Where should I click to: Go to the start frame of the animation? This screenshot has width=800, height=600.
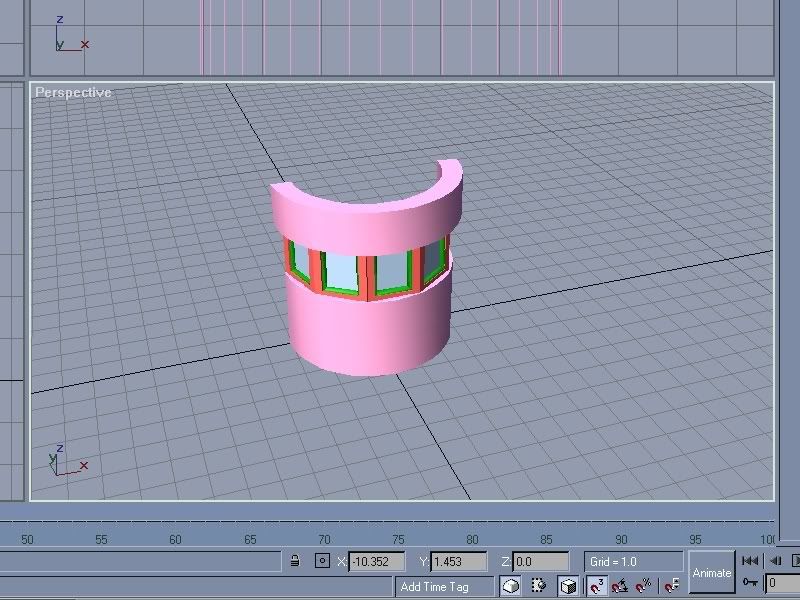(x=750, y=561)
